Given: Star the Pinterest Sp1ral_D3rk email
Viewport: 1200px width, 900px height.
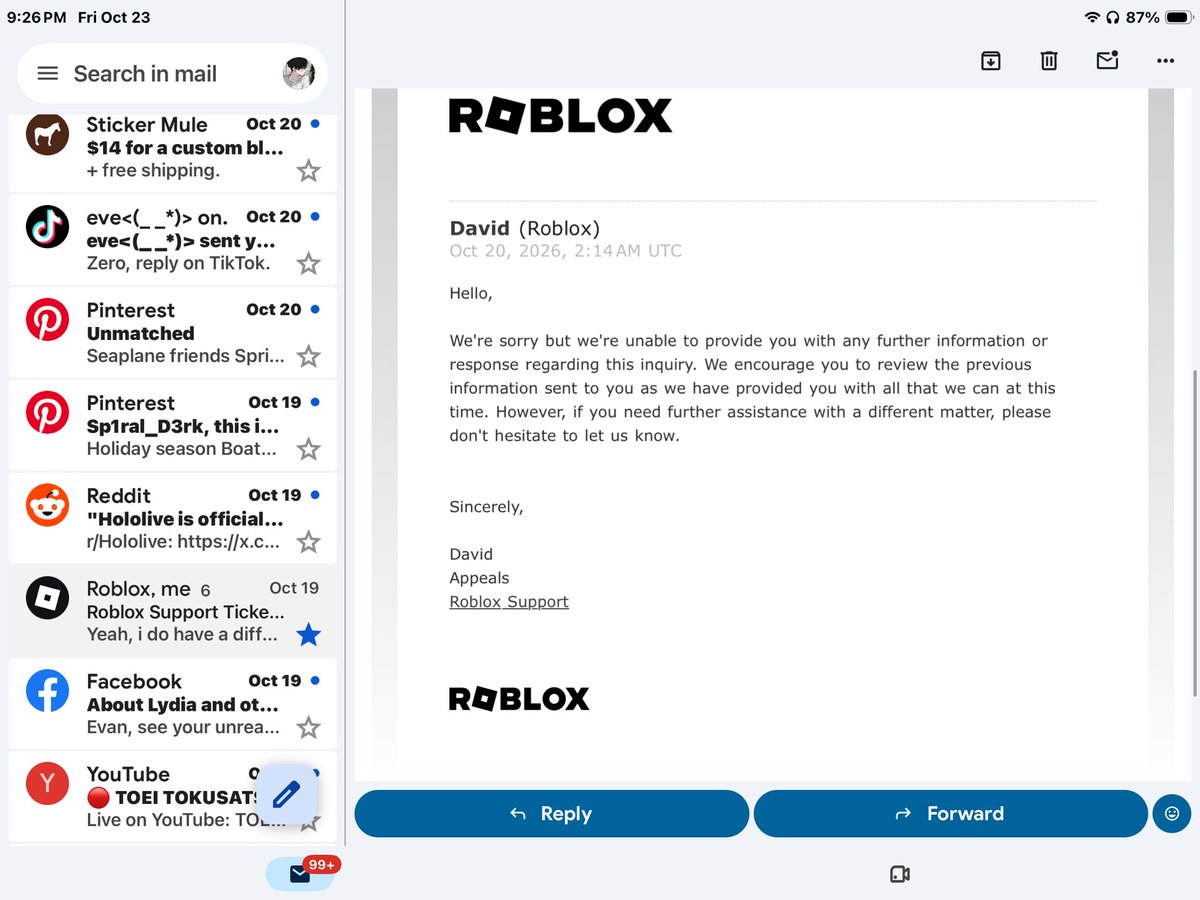Looking at the screenshot, I should (x=308, y=449).
